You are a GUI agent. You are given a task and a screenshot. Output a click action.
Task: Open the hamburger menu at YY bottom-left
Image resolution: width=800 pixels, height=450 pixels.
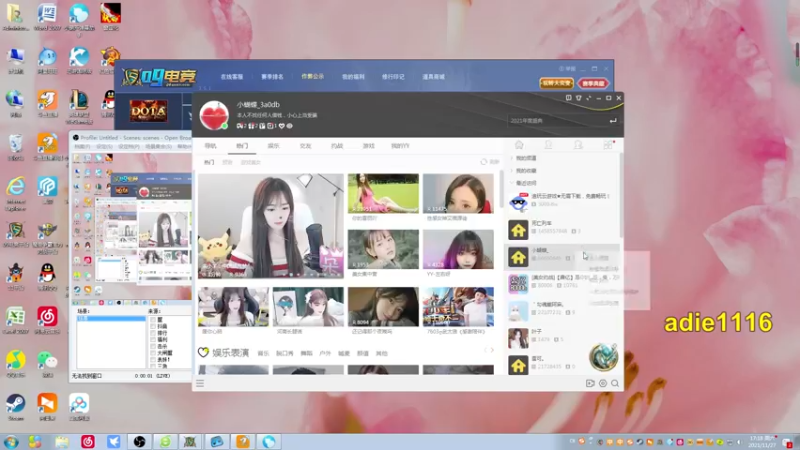tap(200, 383)
